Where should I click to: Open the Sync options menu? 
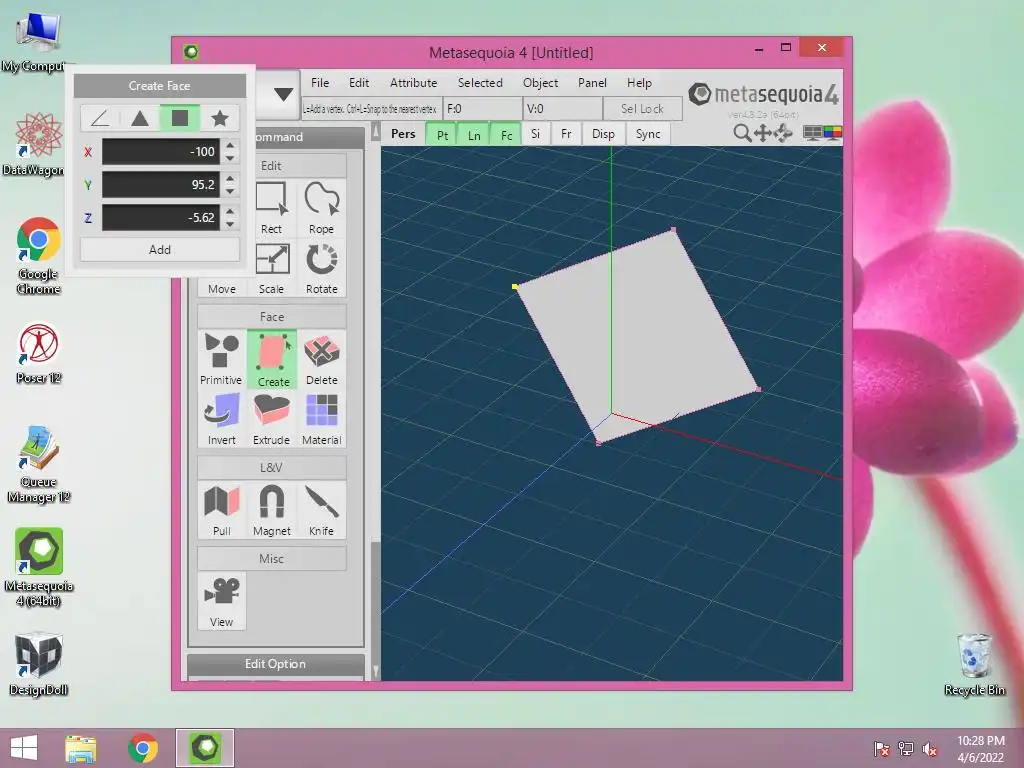point(648,134)
